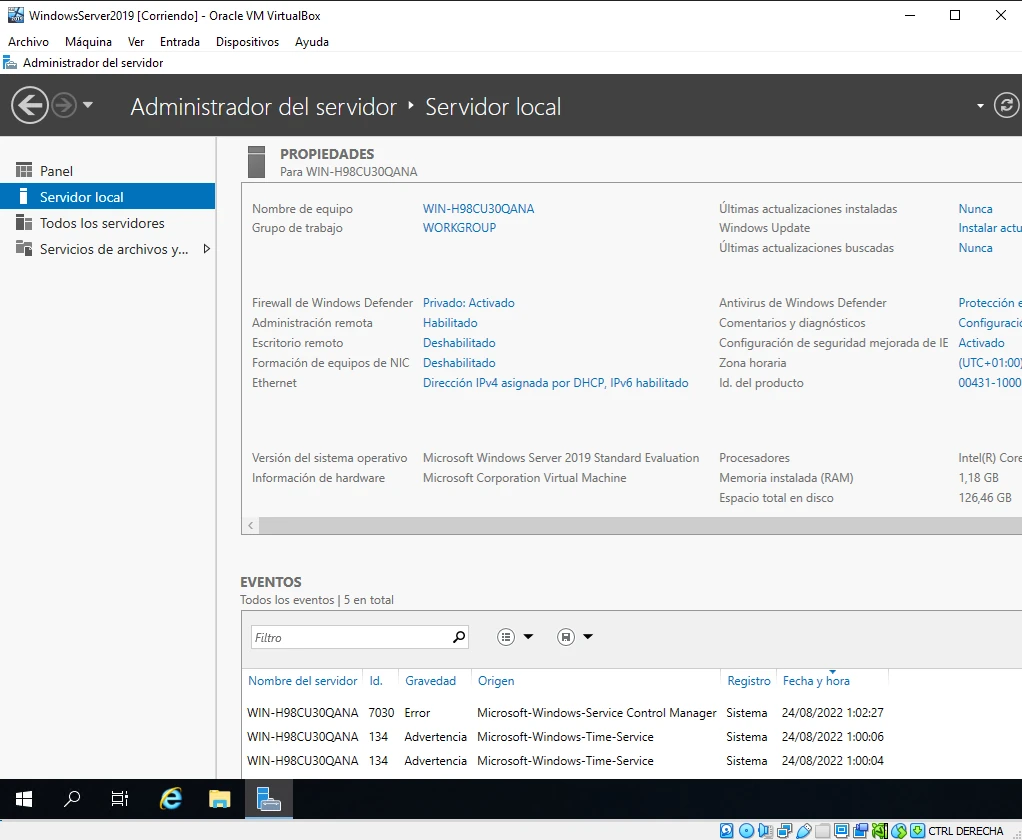Click the host key down-arrow keyboard icon
Viewport: 1022px width, 840px height.
click(x=917, y=830)
